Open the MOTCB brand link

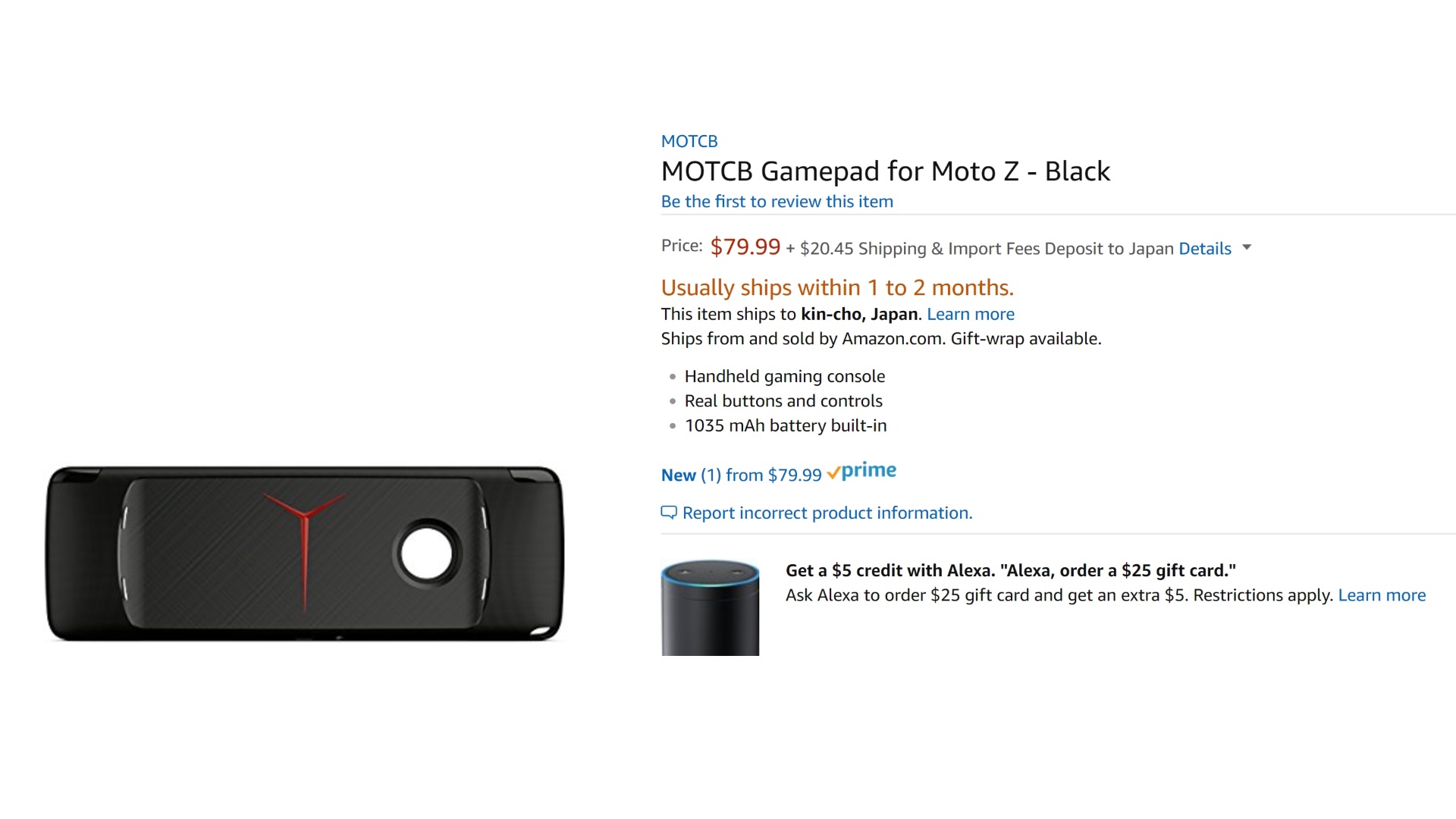689,141
